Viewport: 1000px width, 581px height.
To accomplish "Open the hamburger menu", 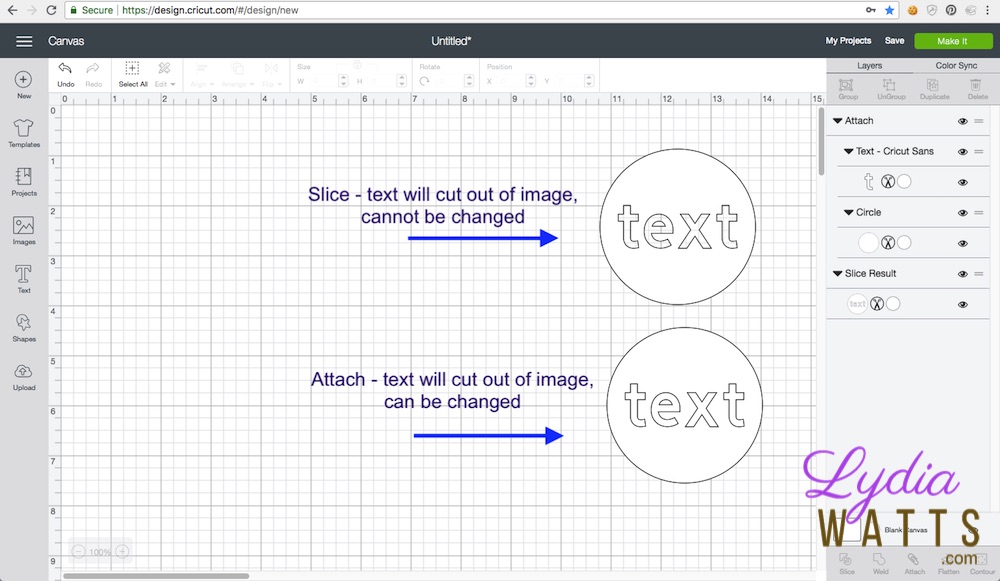I will 24,41.
